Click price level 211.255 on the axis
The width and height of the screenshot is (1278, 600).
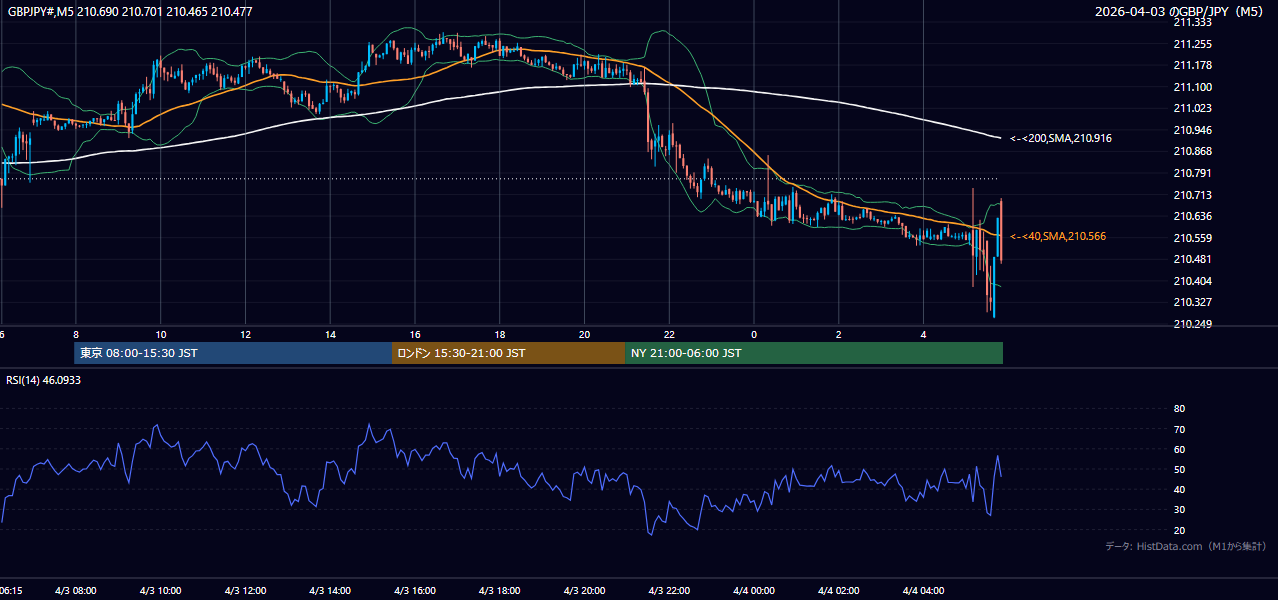(x=1192, y=44)
